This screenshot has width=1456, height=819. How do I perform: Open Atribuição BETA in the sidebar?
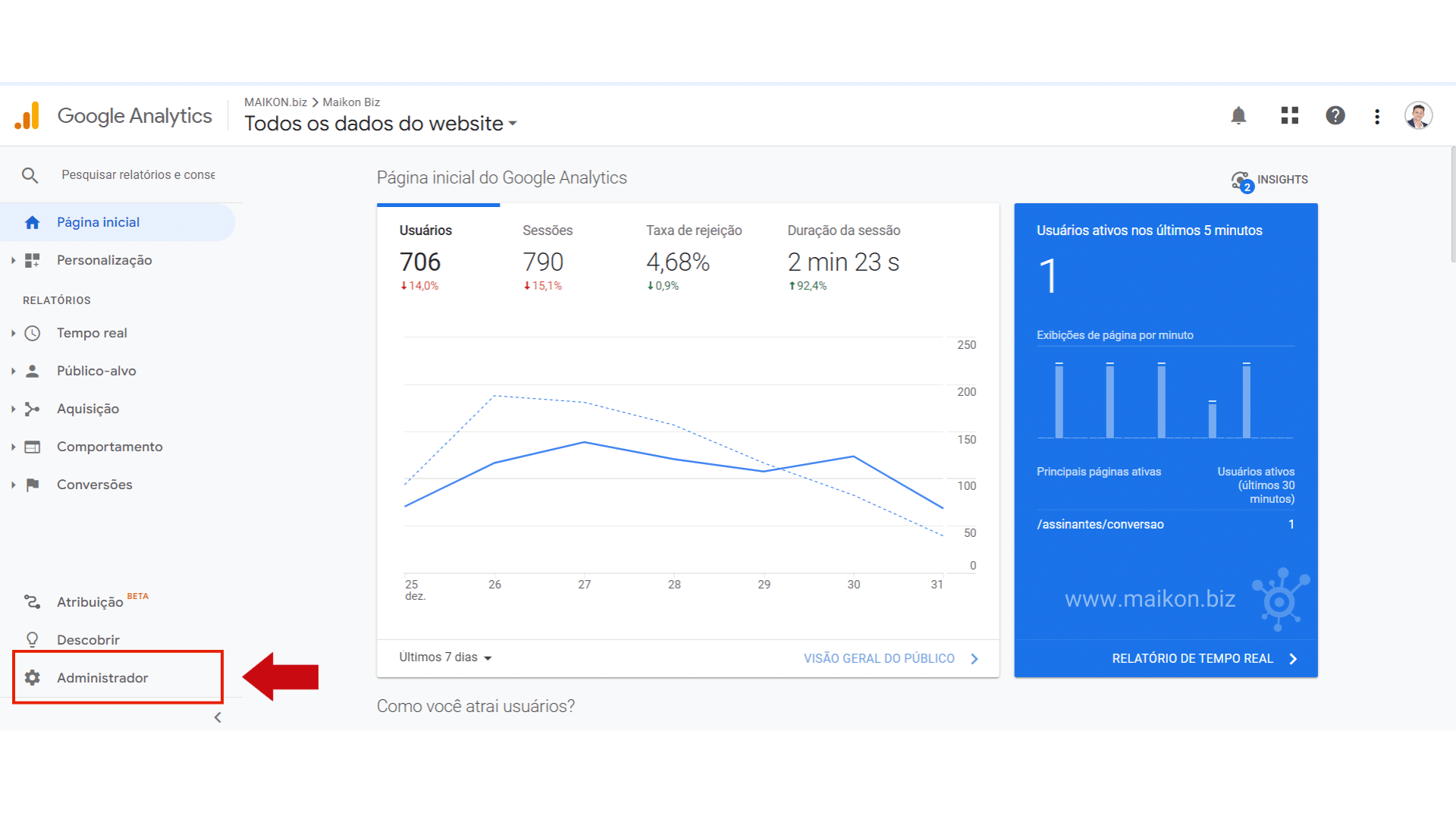[118, 601]
